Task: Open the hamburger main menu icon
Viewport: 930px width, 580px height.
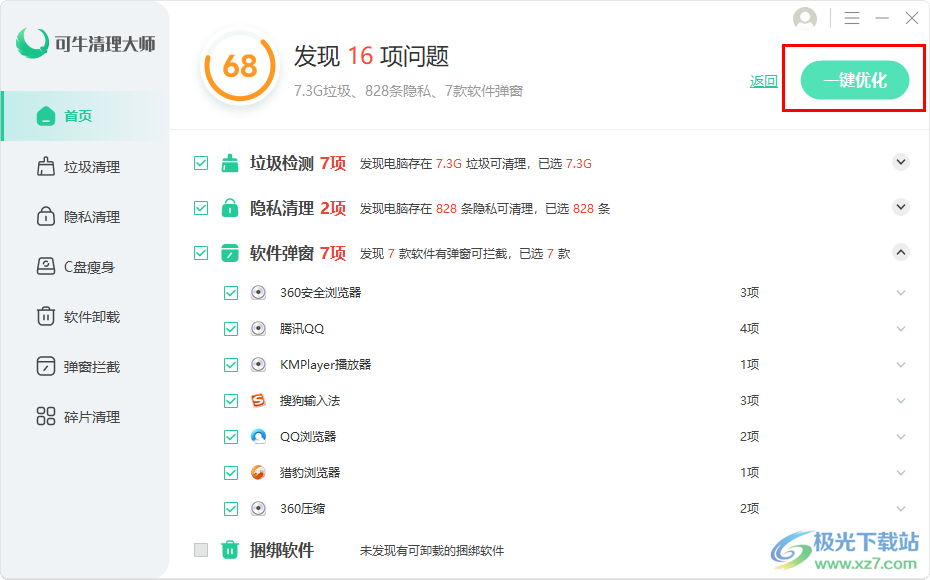Action: coord(852,19)
